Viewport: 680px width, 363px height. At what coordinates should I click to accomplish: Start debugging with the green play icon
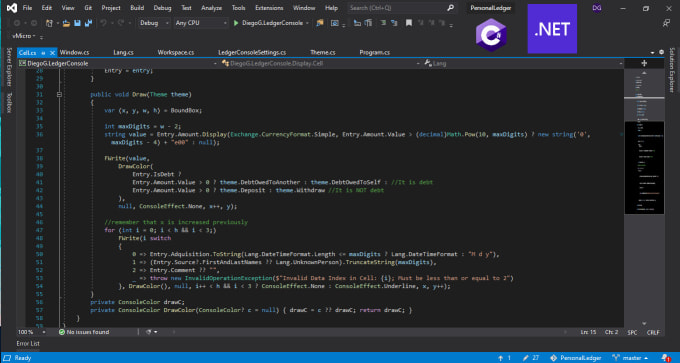[236, 23]
